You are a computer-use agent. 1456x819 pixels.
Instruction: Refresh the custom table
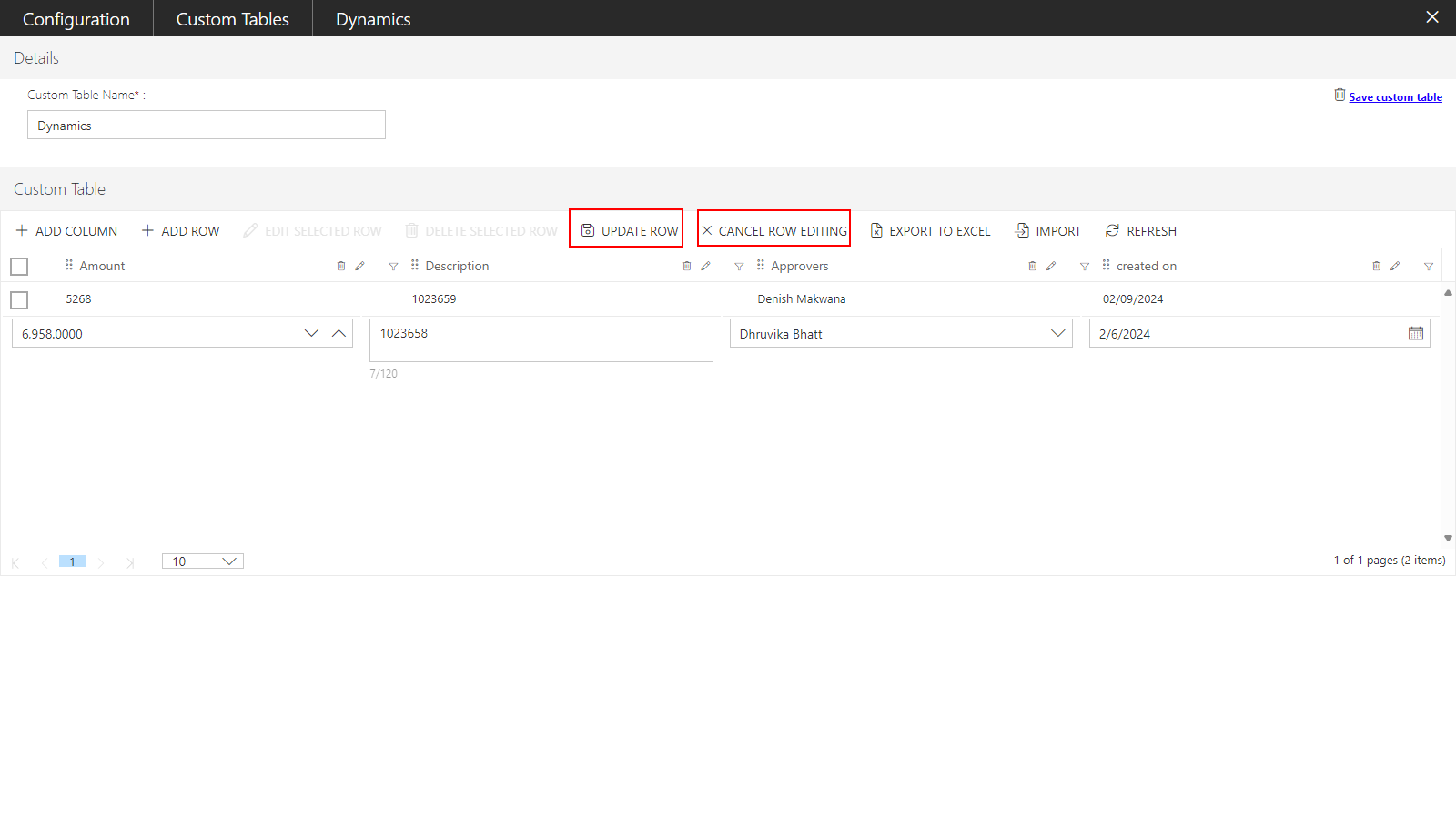tap(1141, 231)
